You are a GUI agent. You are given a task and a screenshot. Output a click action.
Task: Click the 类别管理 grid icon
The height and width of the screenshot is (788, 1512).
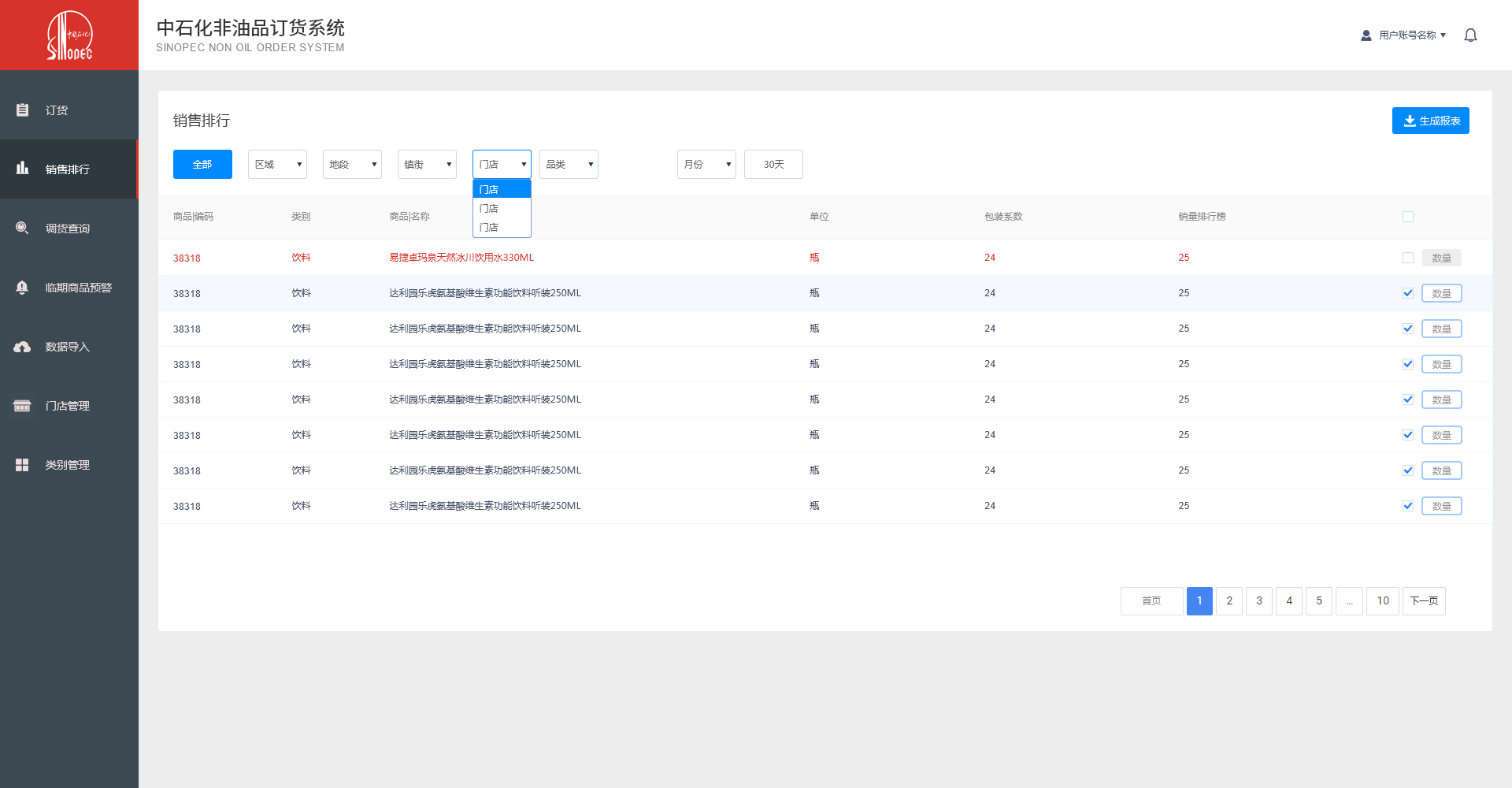[x=23, y=465]
